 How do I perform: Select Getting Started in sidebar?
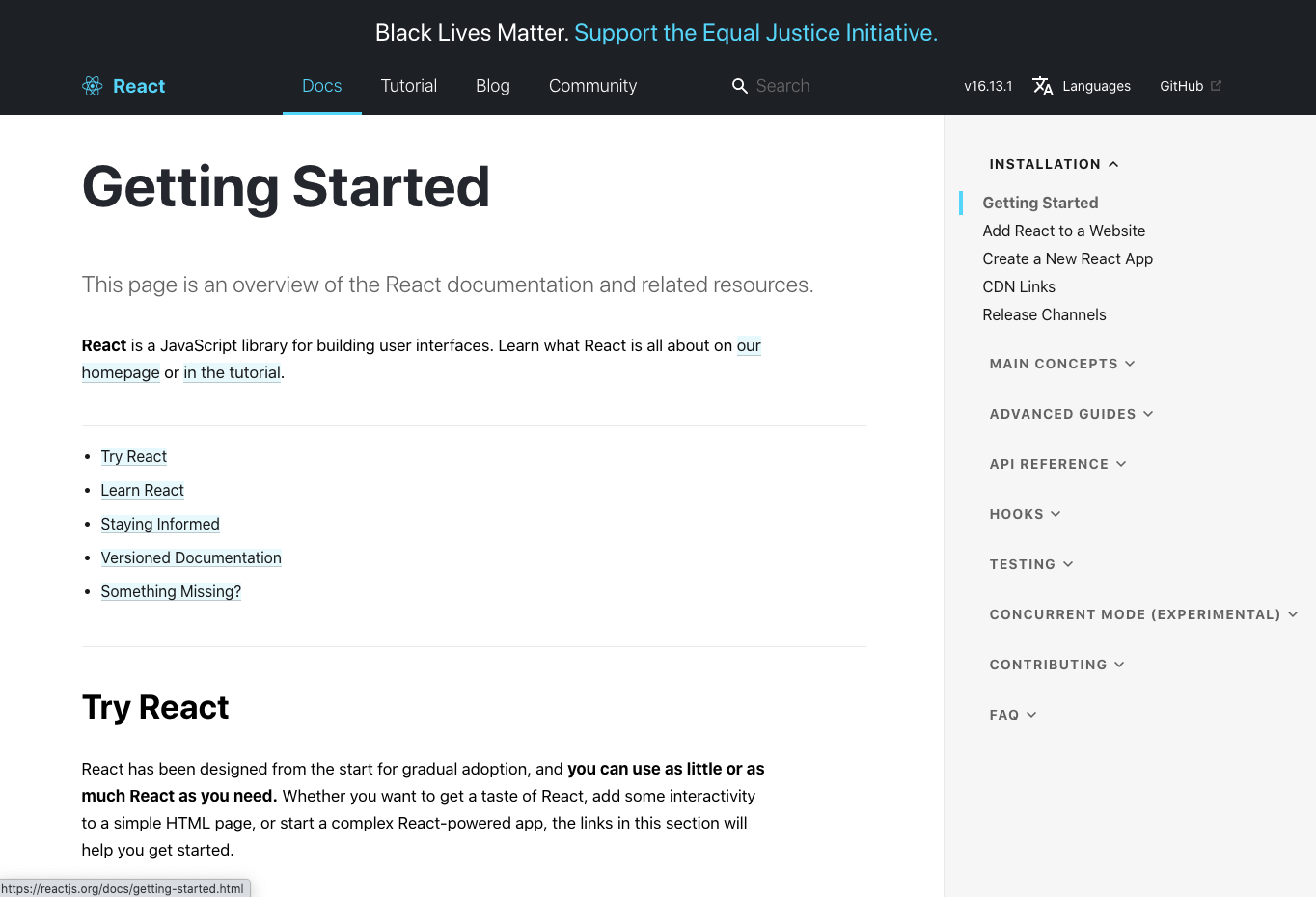tap(1040, 203)
